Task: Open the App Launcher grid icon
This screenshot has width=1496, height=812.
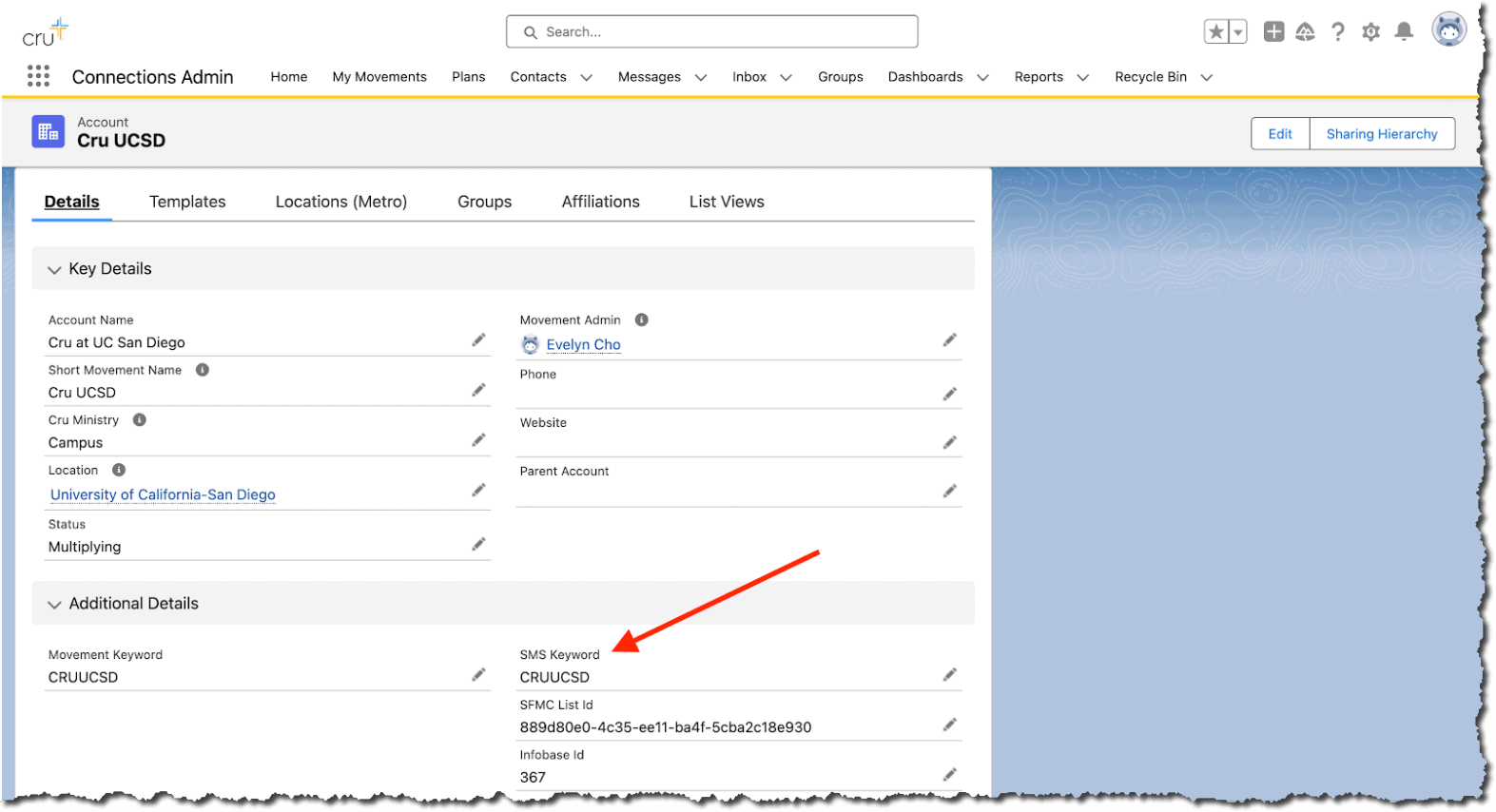Action: [x=38, y=76]
